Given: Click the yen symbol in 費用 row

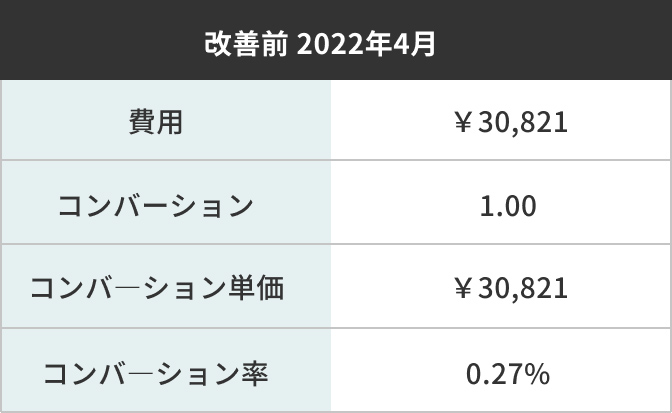Looking at the screenshot, I should [x=463, y=122].
